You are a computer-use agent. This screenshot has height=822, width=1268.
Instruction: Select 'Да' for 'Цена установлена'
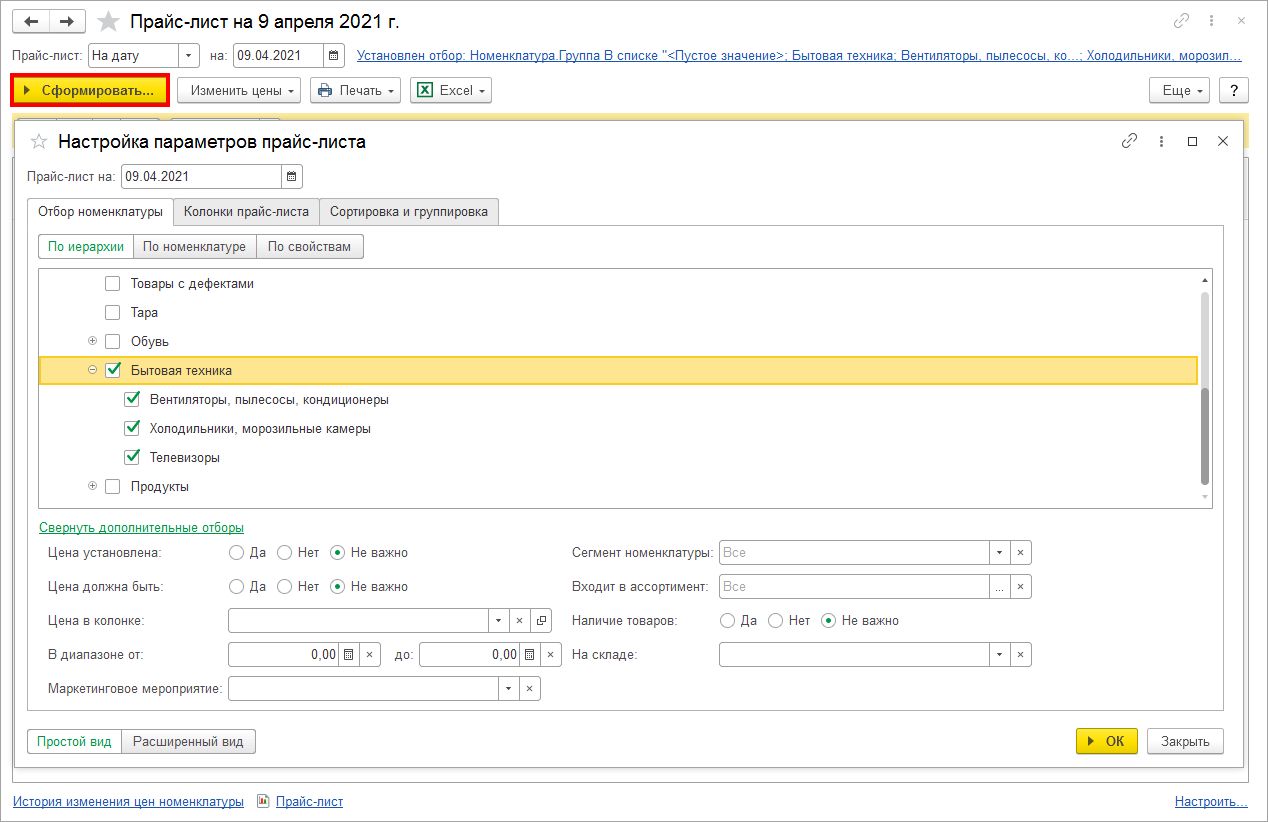[x=236, y=553]
